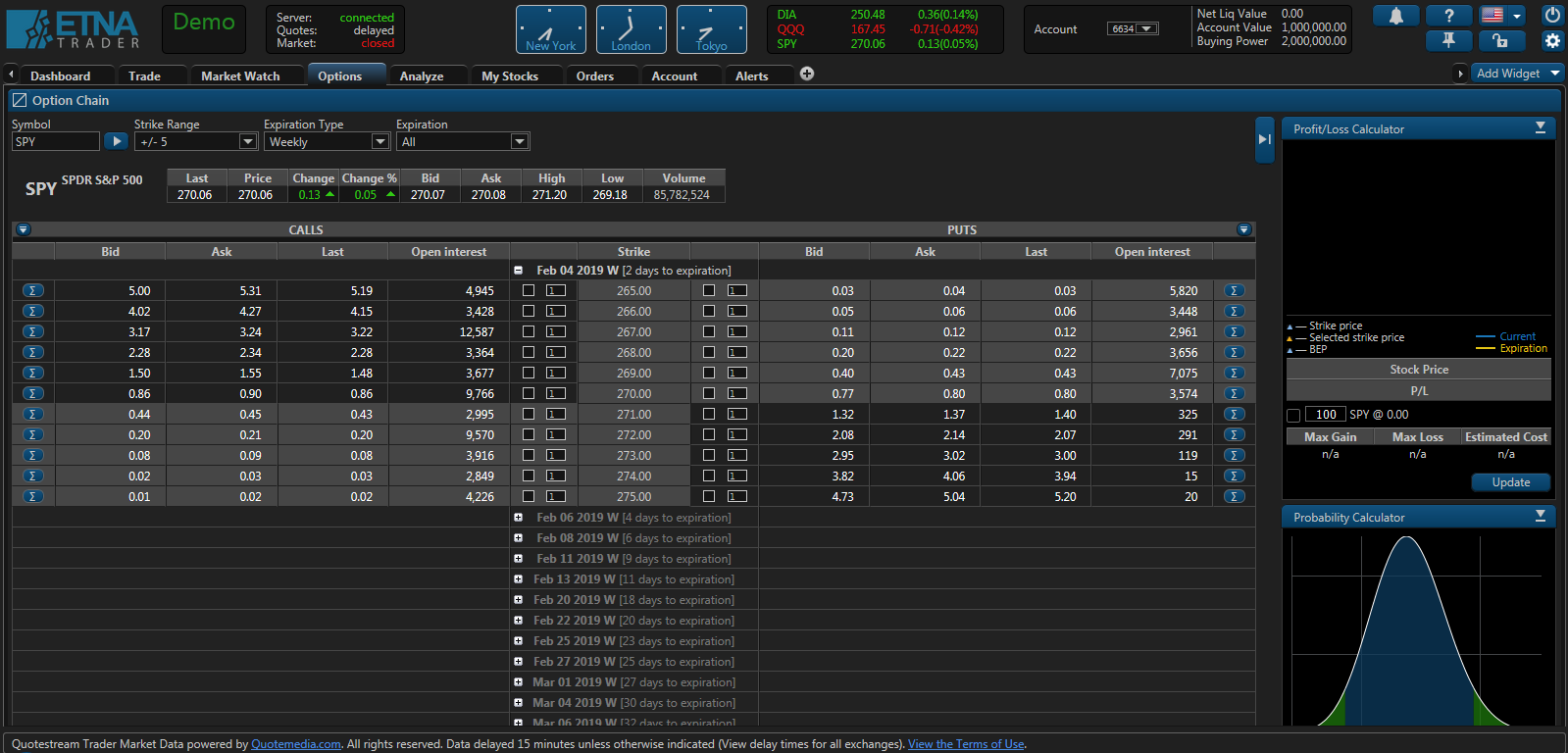Check the put checkbox for strike 269.00

(x=709, y=373)
